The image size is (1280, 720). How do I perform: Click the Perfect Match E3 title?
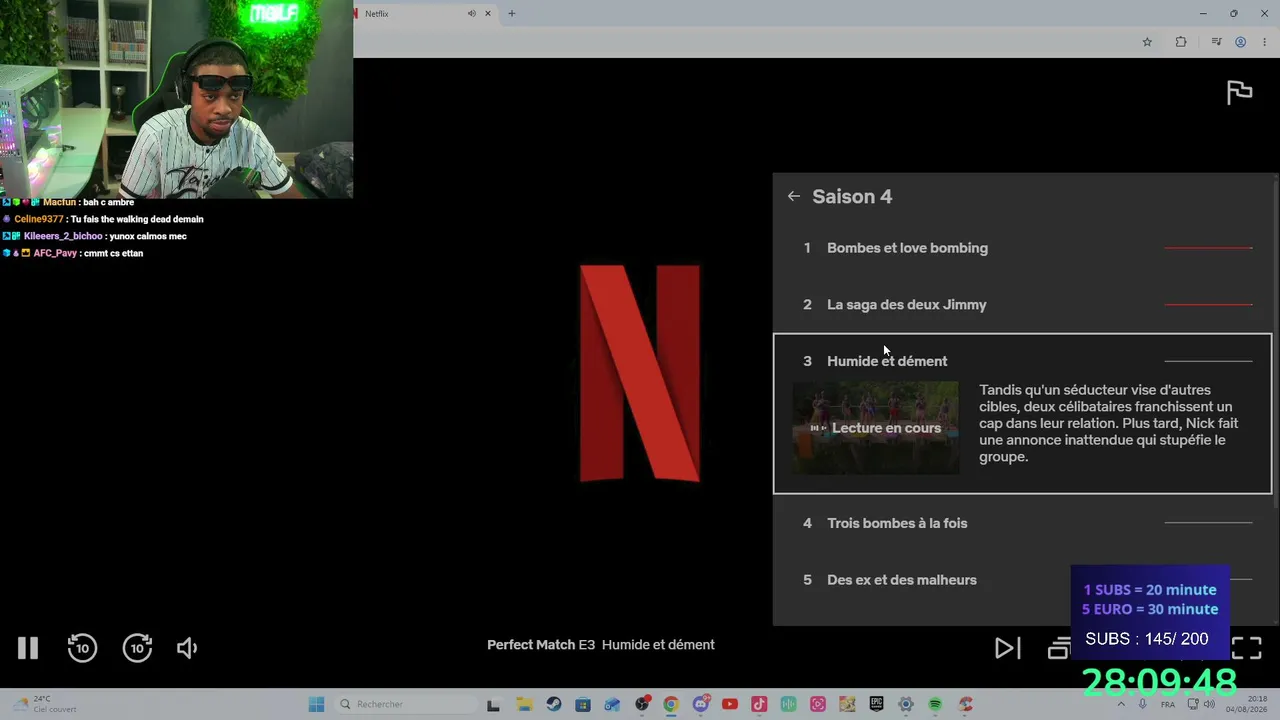click(601, 645)
